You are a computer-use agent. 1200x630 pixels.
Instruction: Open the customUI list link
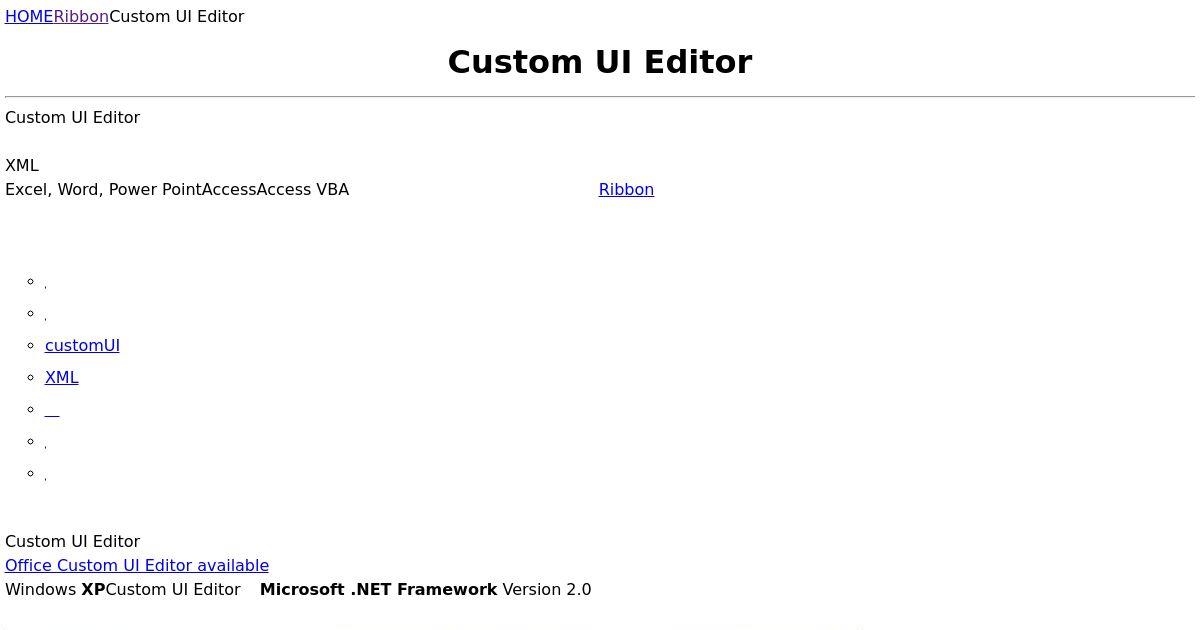pos(82,345)
